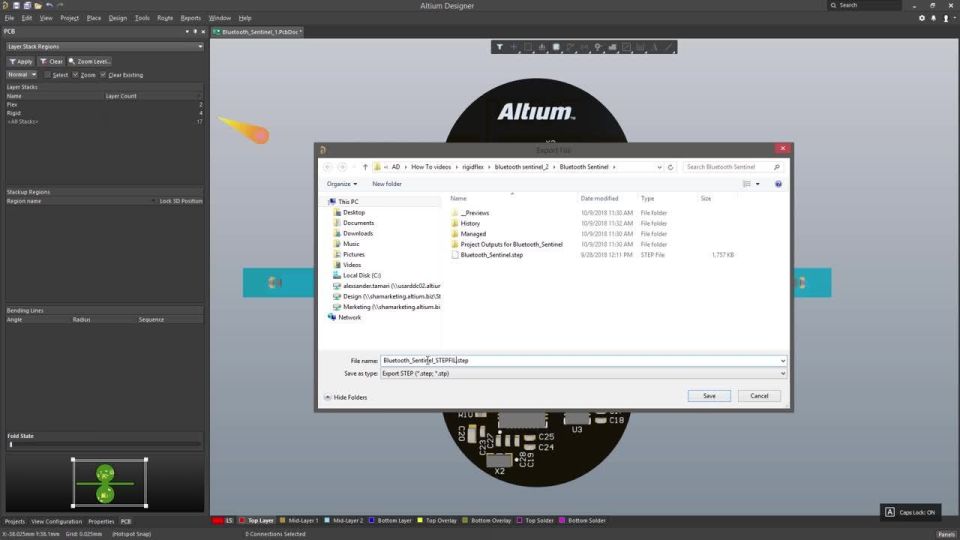960x540 pixels.
Task: Switch to Bluetooth_Sentinel_1.PcbDoc tab
Action: click(x=258, y=32)
